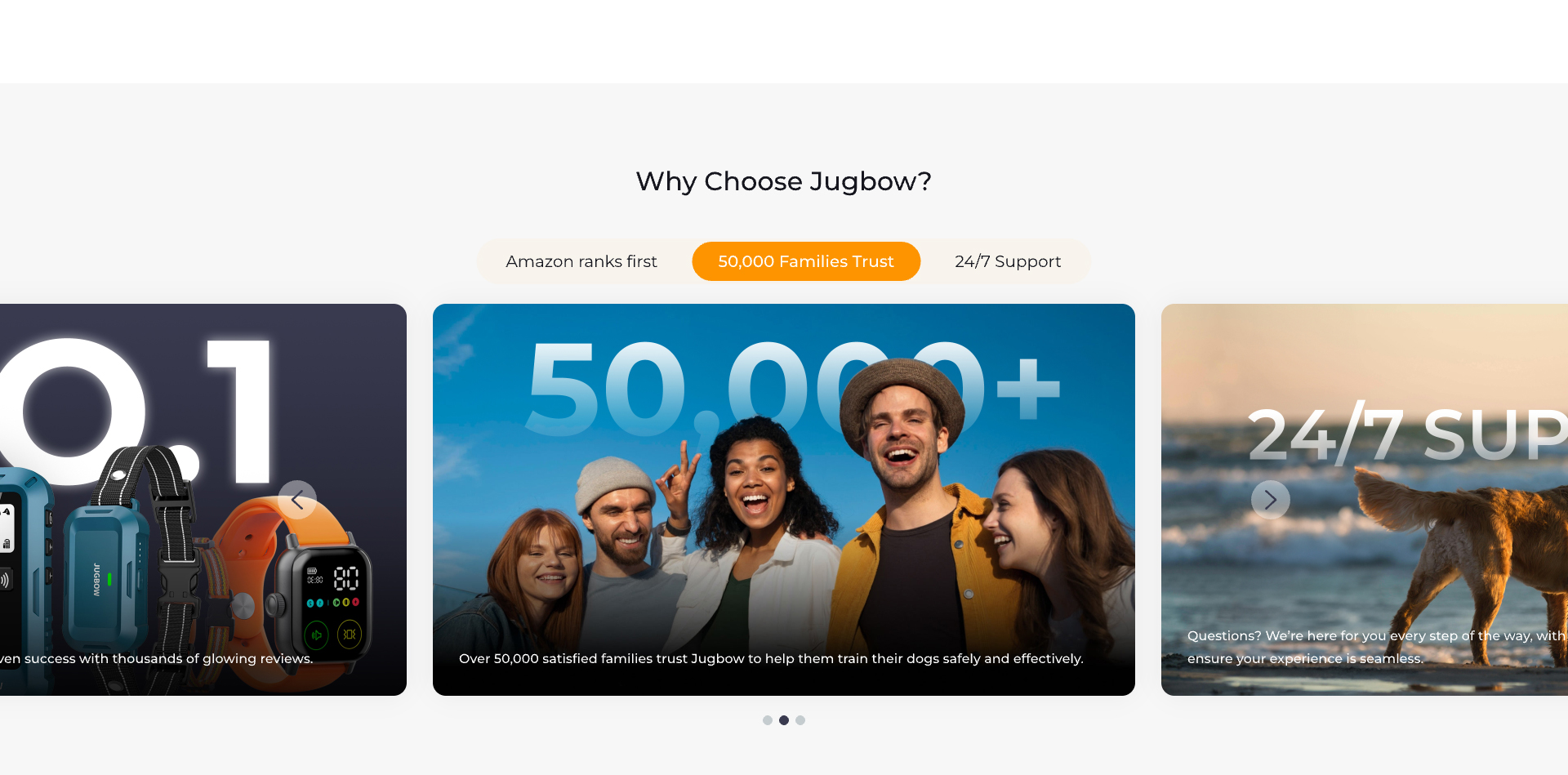
Task: Click the previous slide arrow
Action: (x=297, y=500)
